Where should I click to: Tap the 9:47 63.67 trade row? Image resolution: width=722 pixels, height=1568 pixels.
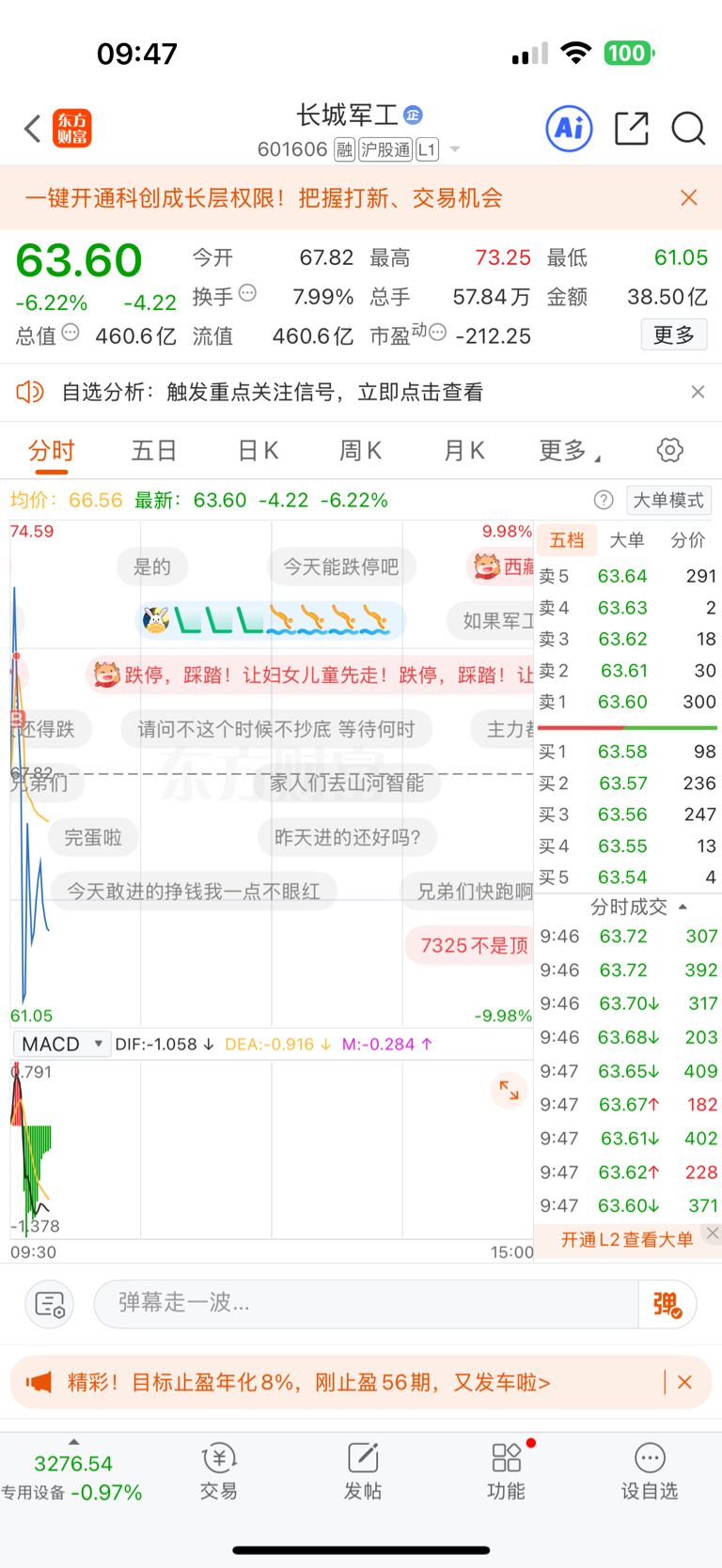[x=627, y=1105]
